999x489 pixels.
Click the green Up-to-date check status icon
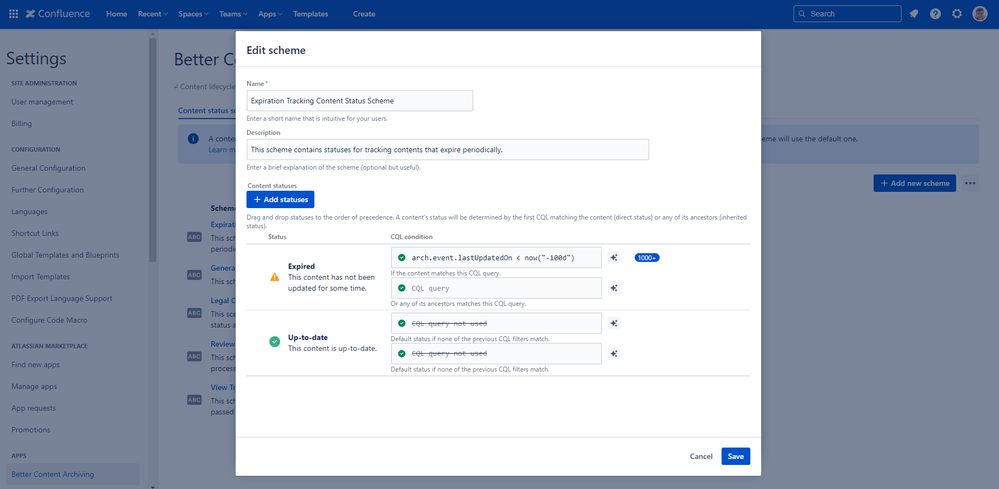tap(275, 341)
